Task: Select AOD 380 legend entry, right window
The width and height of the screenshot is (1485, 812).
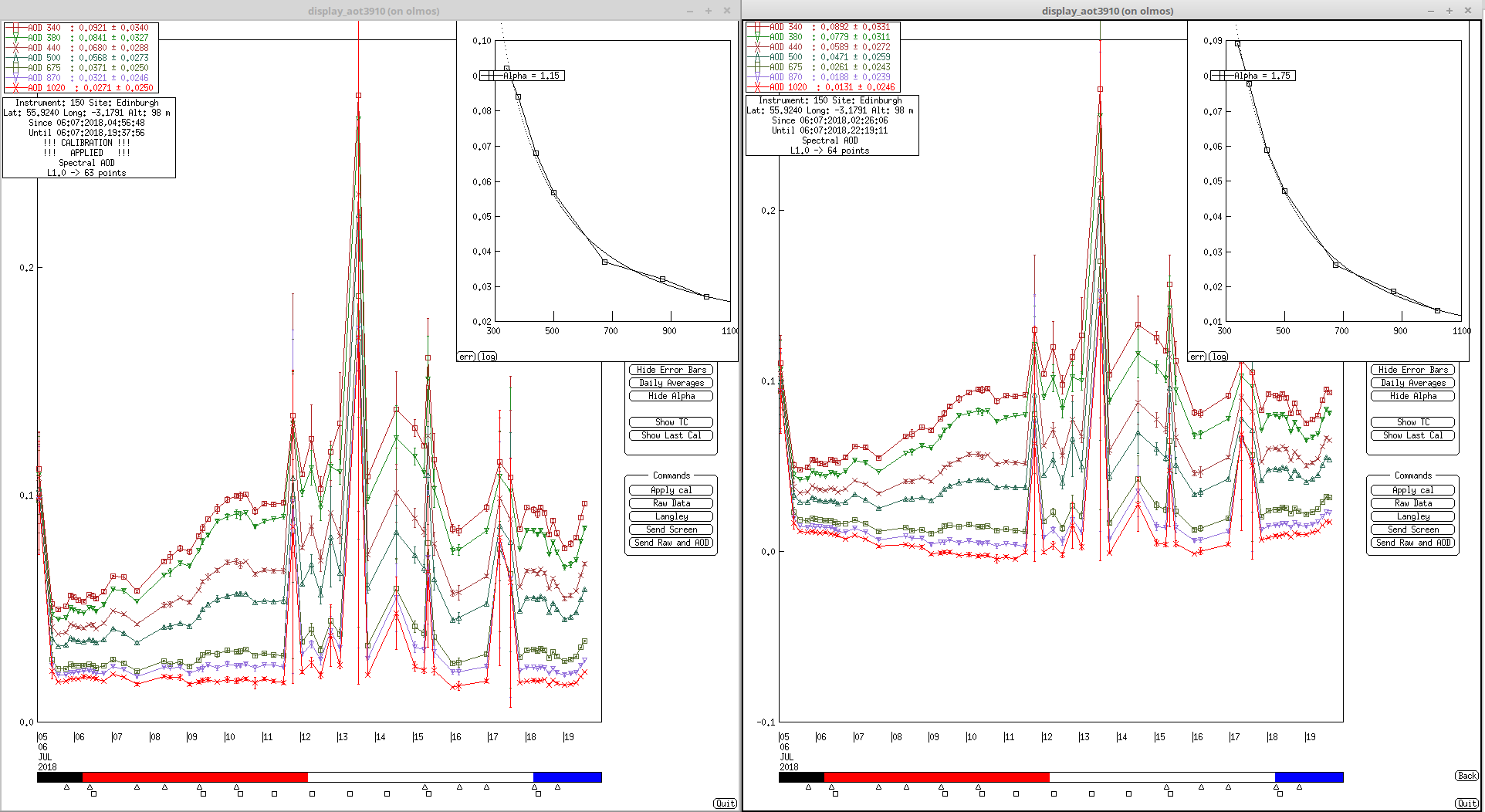Action: click(823, 37)
